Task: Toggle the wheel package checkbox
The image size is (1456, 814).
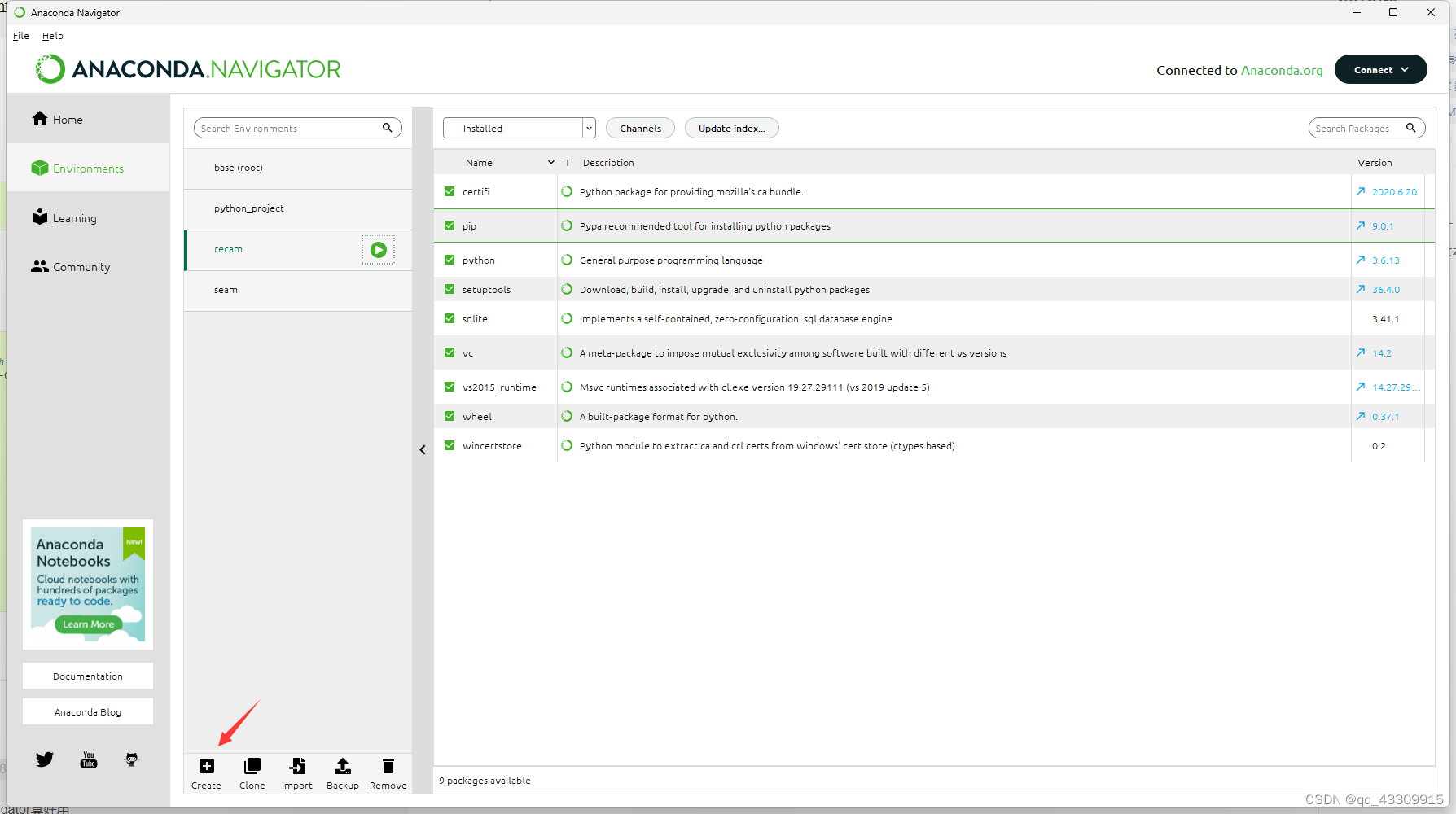Action: tap(450, 416)
